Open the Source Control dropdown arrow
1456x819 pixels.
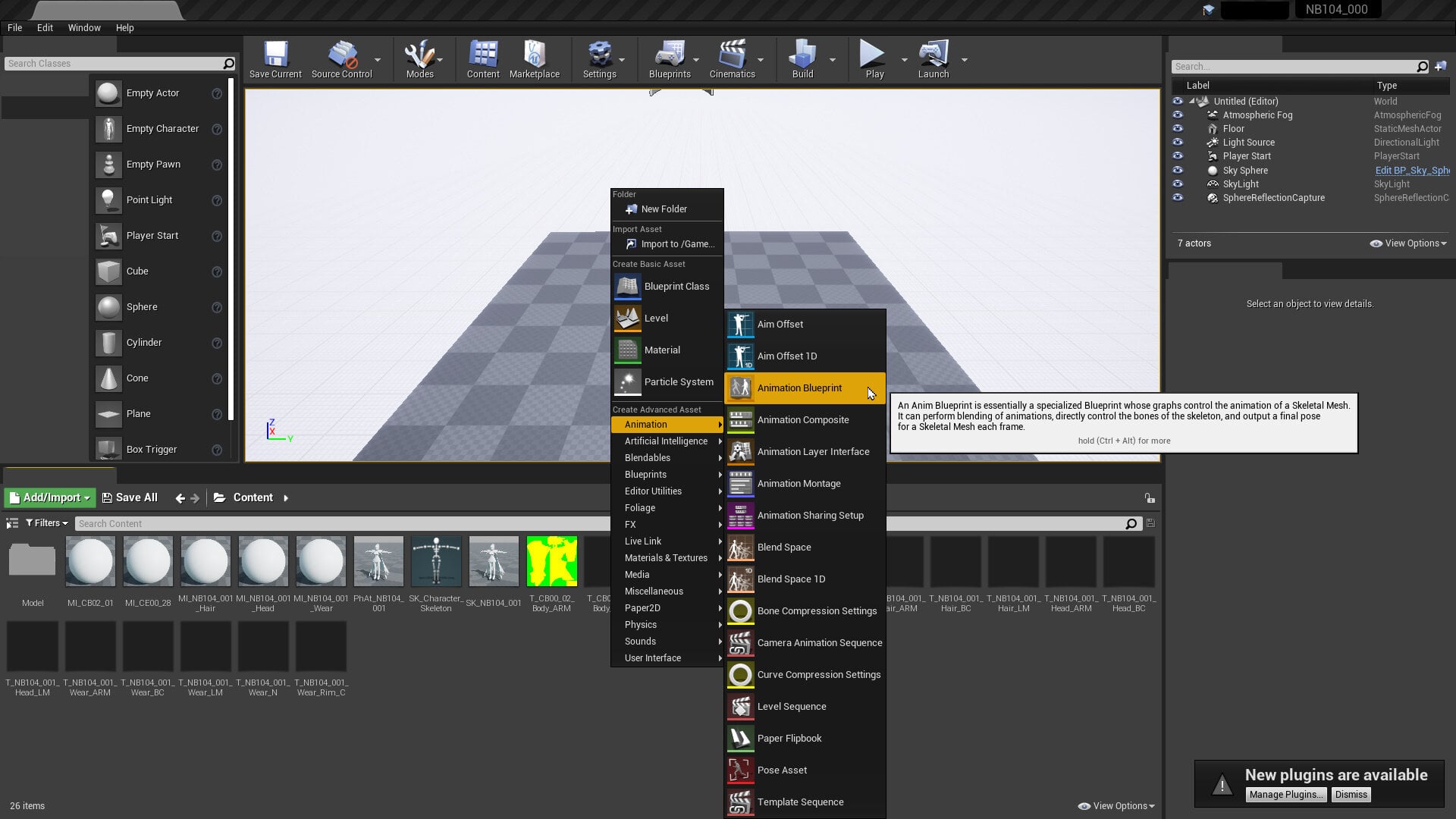coord(378,60)
